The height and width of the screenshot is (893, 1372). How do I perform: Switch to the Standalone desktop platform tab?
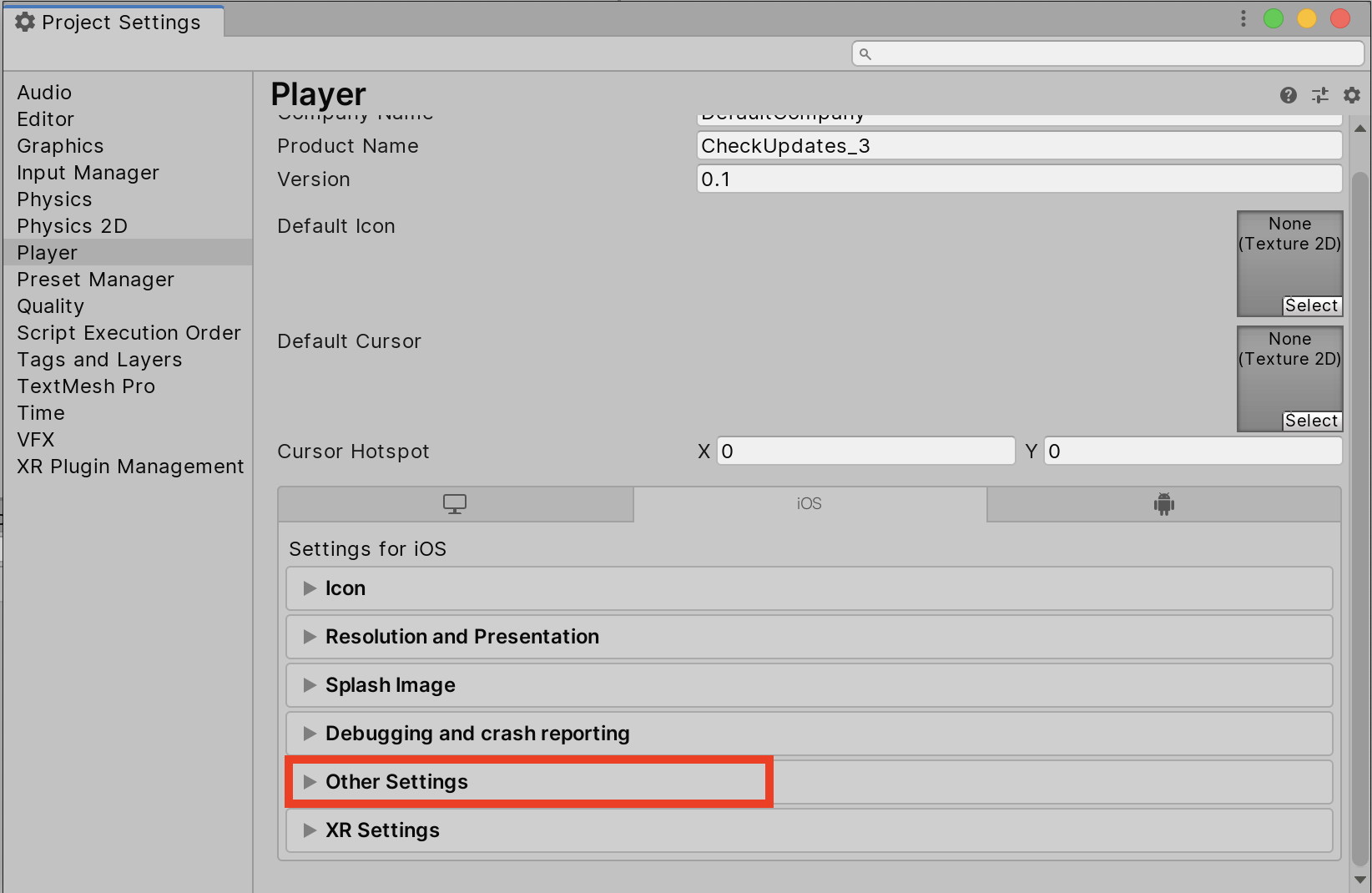tap(456, 504)
